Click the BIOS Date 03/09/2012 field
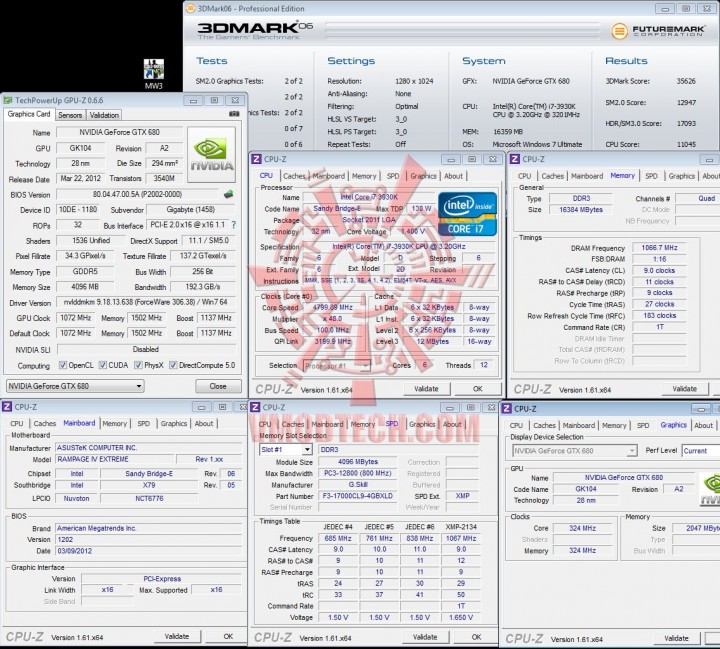Image resolution: width=720 pixels, height=649 pixels. pyautogui.click(x=148, y=550)
